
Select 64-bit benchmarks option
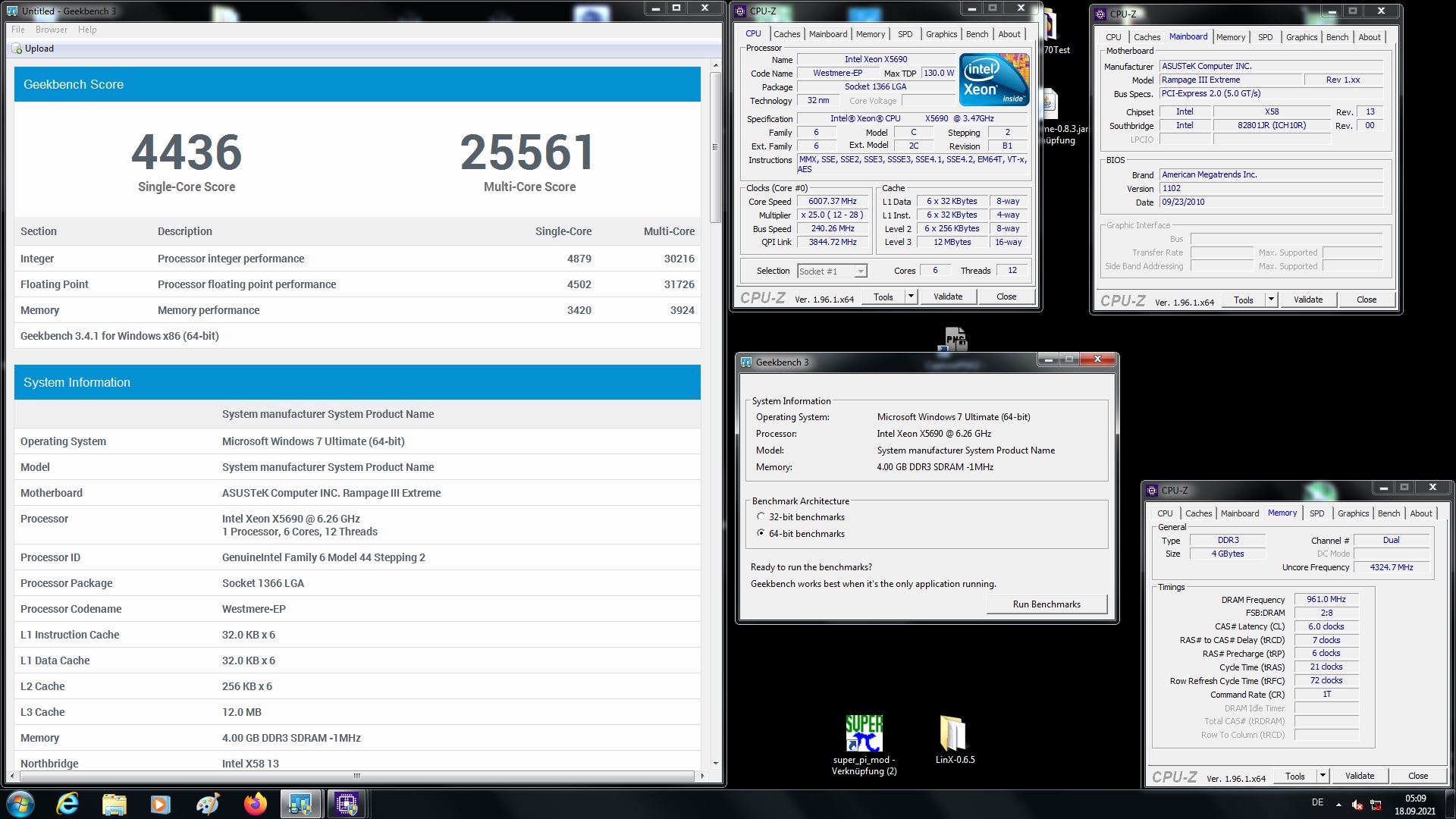(761, 534)
